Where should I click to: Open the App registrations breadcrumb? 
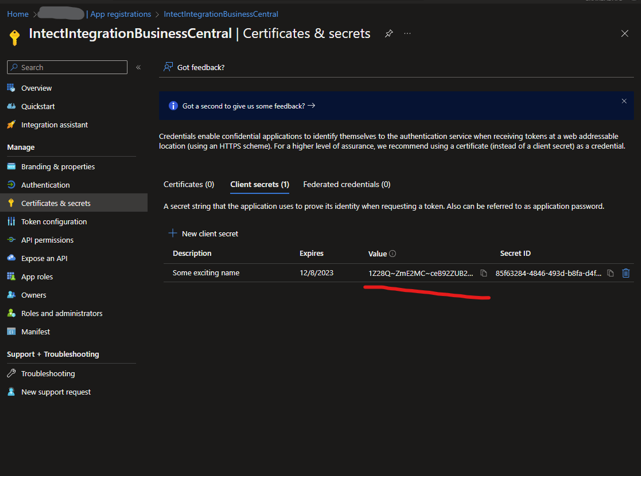pos(119,14)
